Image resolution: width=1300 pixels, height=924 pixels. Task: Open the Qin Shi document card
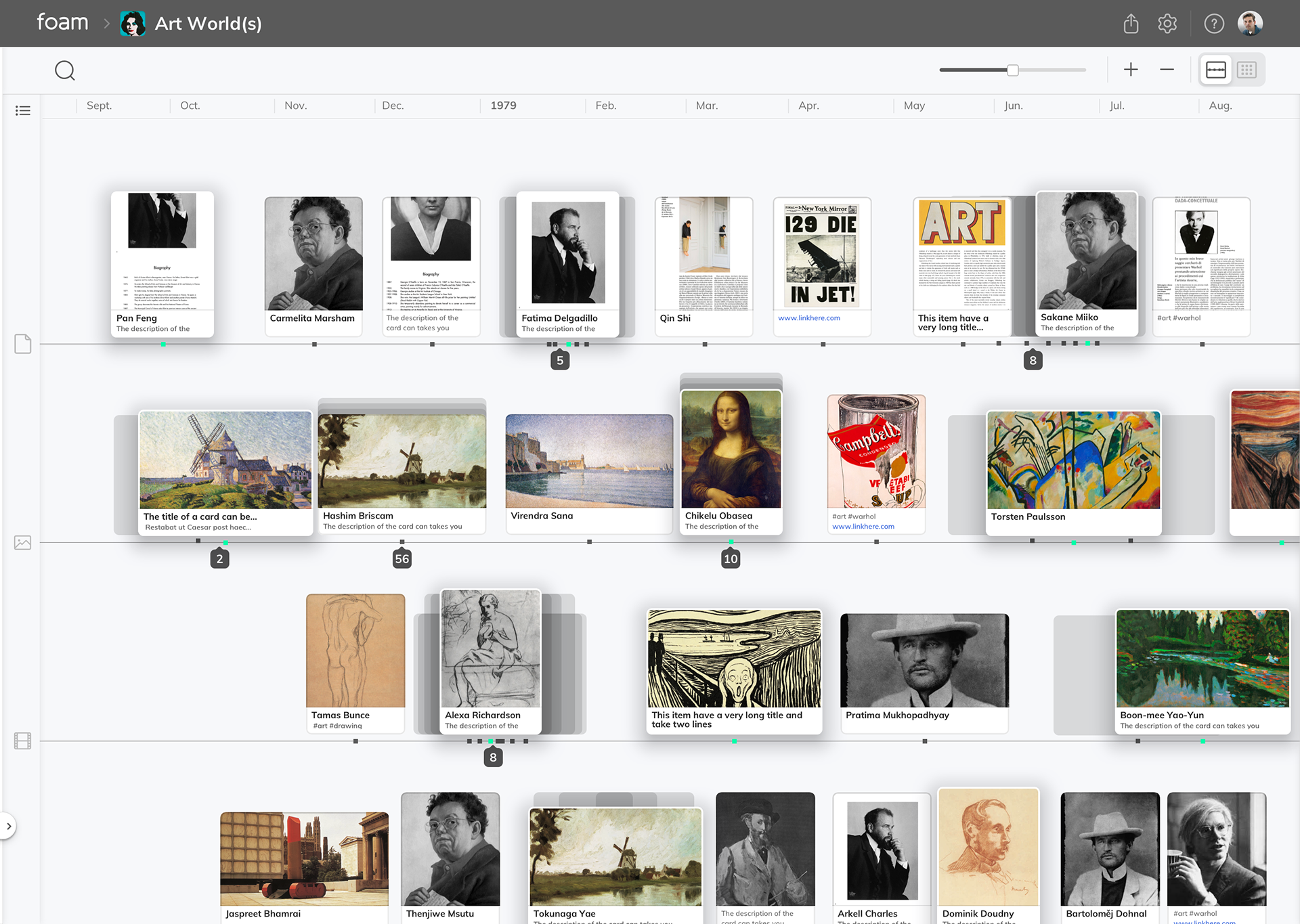pos(704,266)
